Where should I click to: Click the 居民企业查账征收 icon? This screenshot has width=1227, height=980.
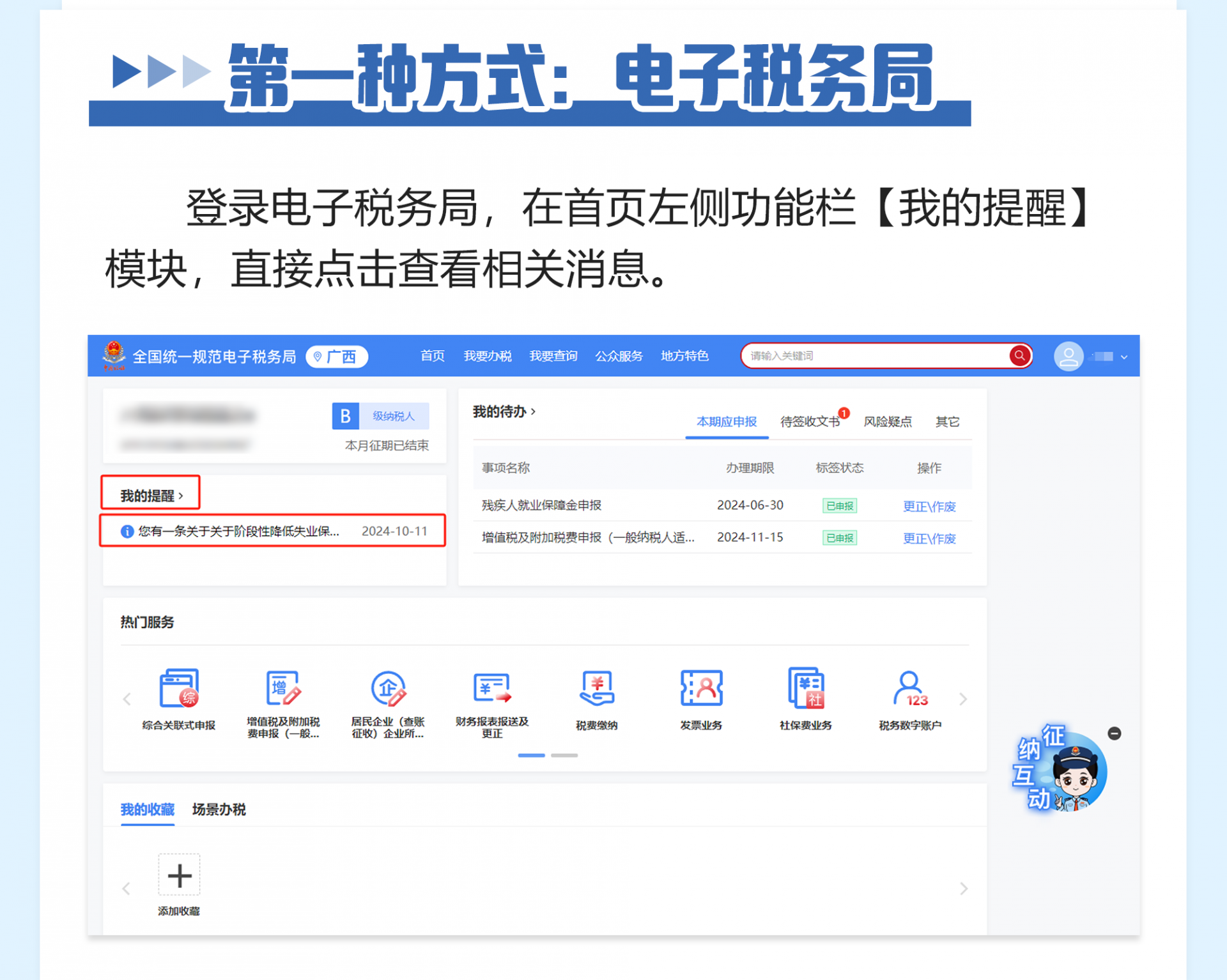(x=388, y=688)
